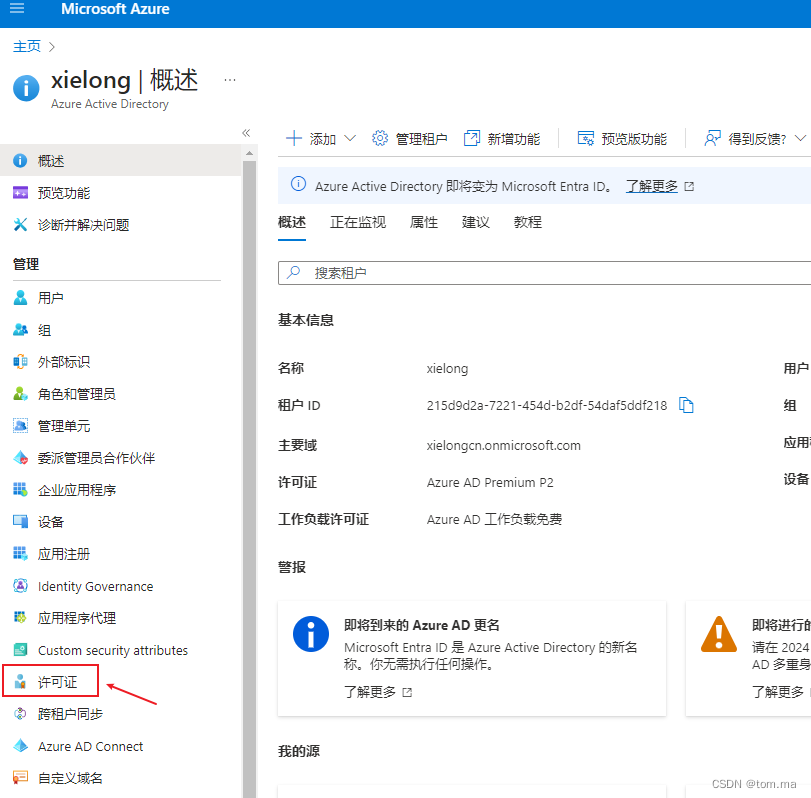Click the 用户 person icon

20,298
